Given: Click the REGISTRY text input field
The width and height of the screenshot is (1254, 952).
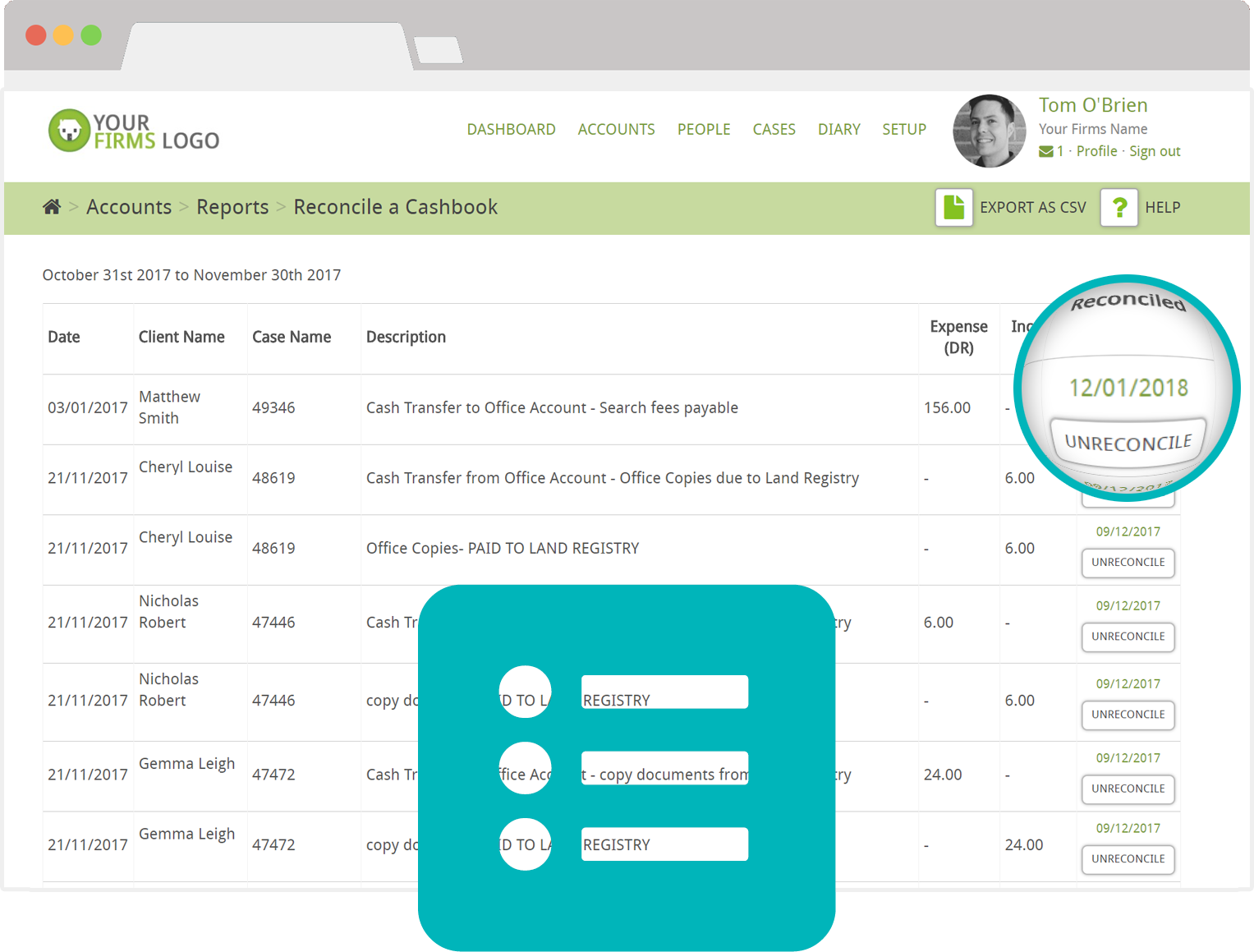Looking at the screenshot, I should point(664,692).
